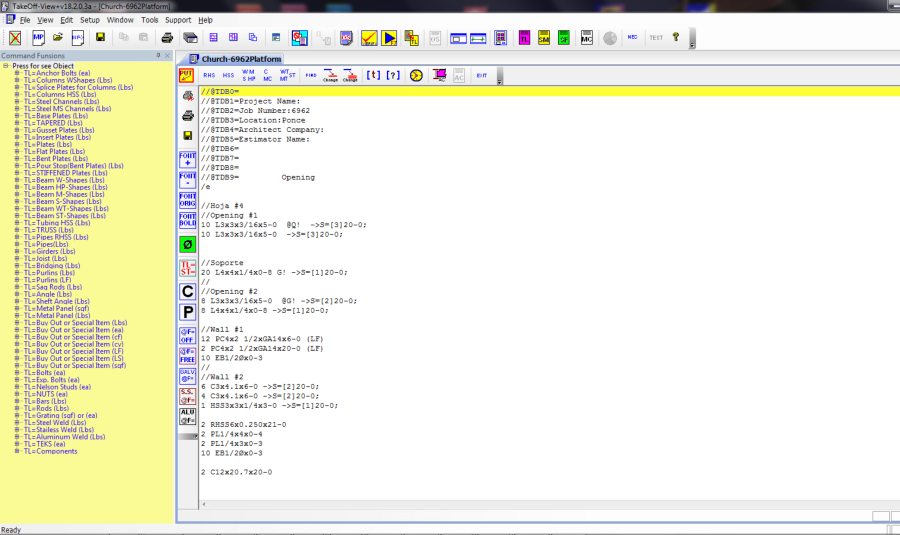Image resolution: width=900 pixels, height=535 pixels.
Task: Pin the Command Funsions panel
Action: pos(158,56)
